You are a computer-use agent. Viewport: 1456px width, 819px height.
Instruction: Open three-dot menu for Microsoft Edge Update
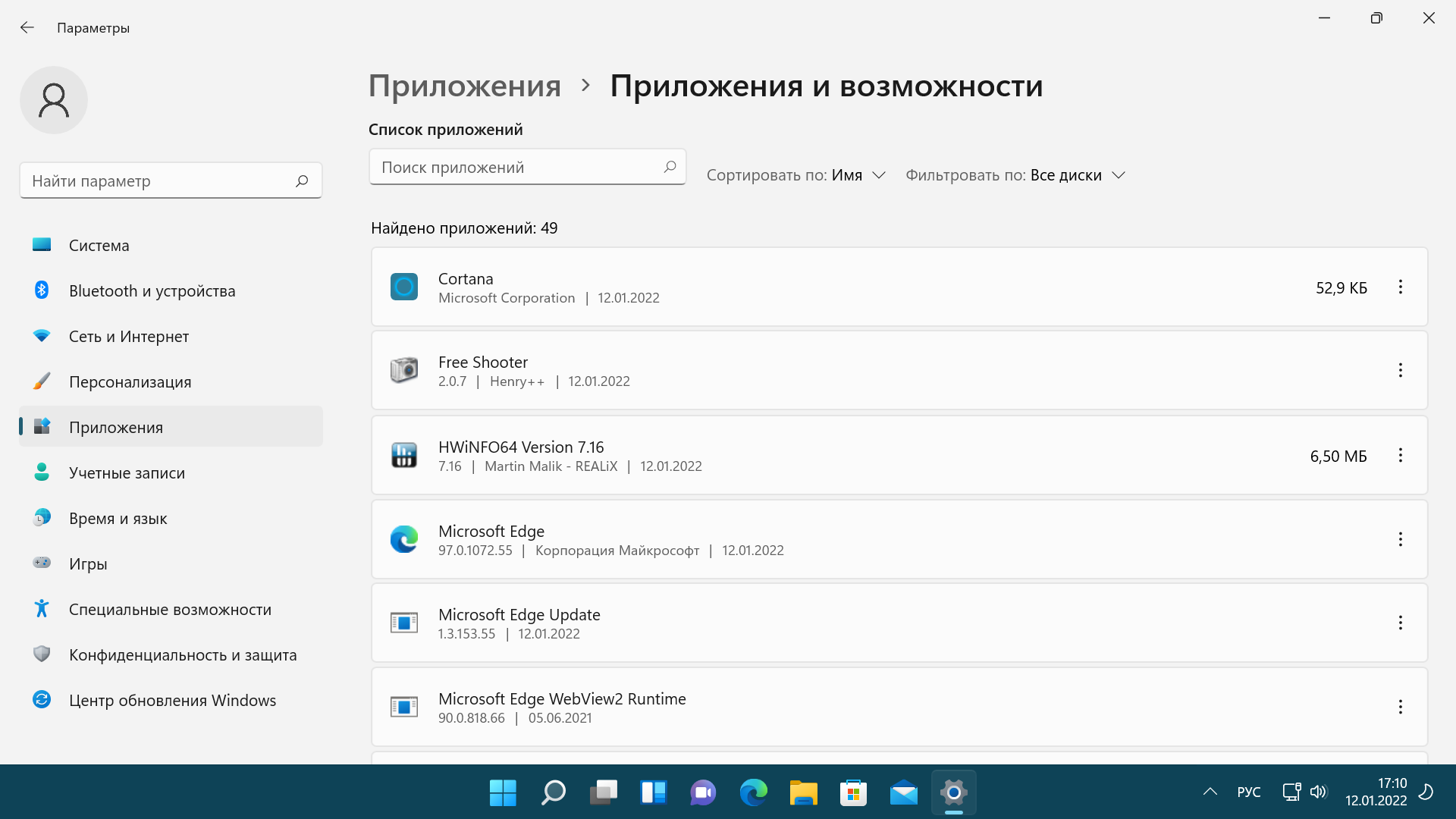[1400, 623]
